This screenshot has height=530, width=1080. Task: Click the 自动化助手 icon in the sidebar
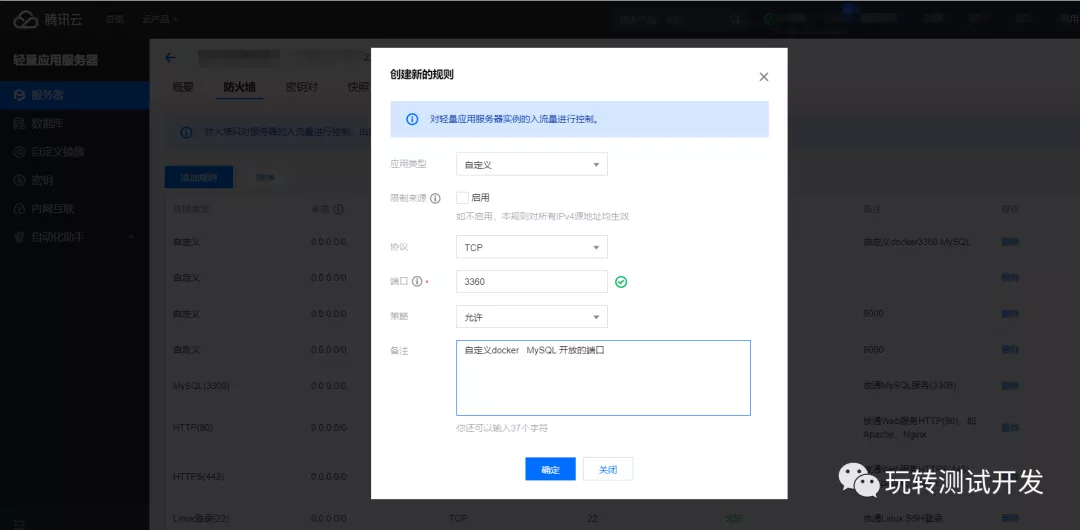click(19, 237)
